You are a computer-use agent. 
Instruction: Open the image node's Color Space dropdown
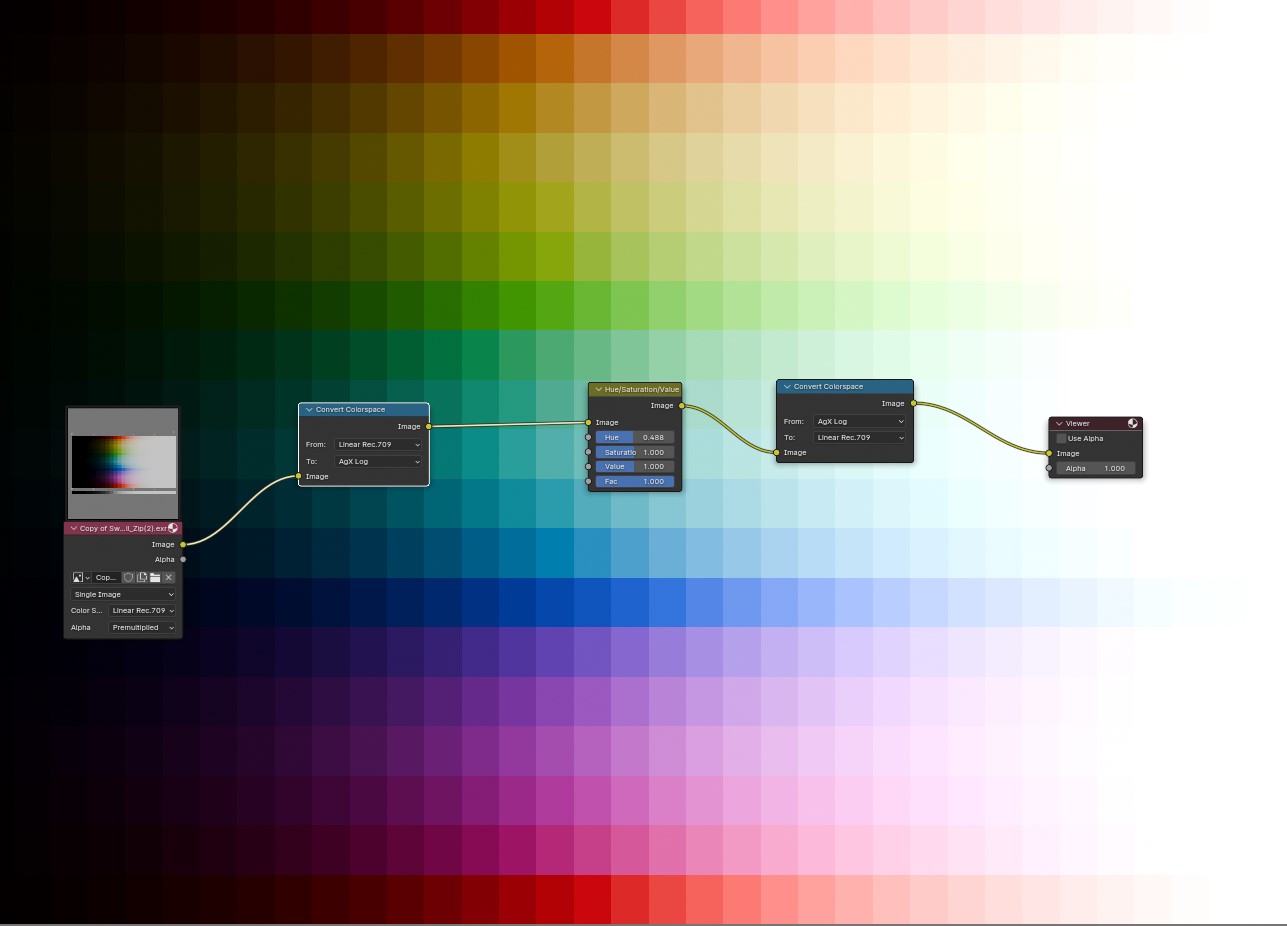click(143, 611)
